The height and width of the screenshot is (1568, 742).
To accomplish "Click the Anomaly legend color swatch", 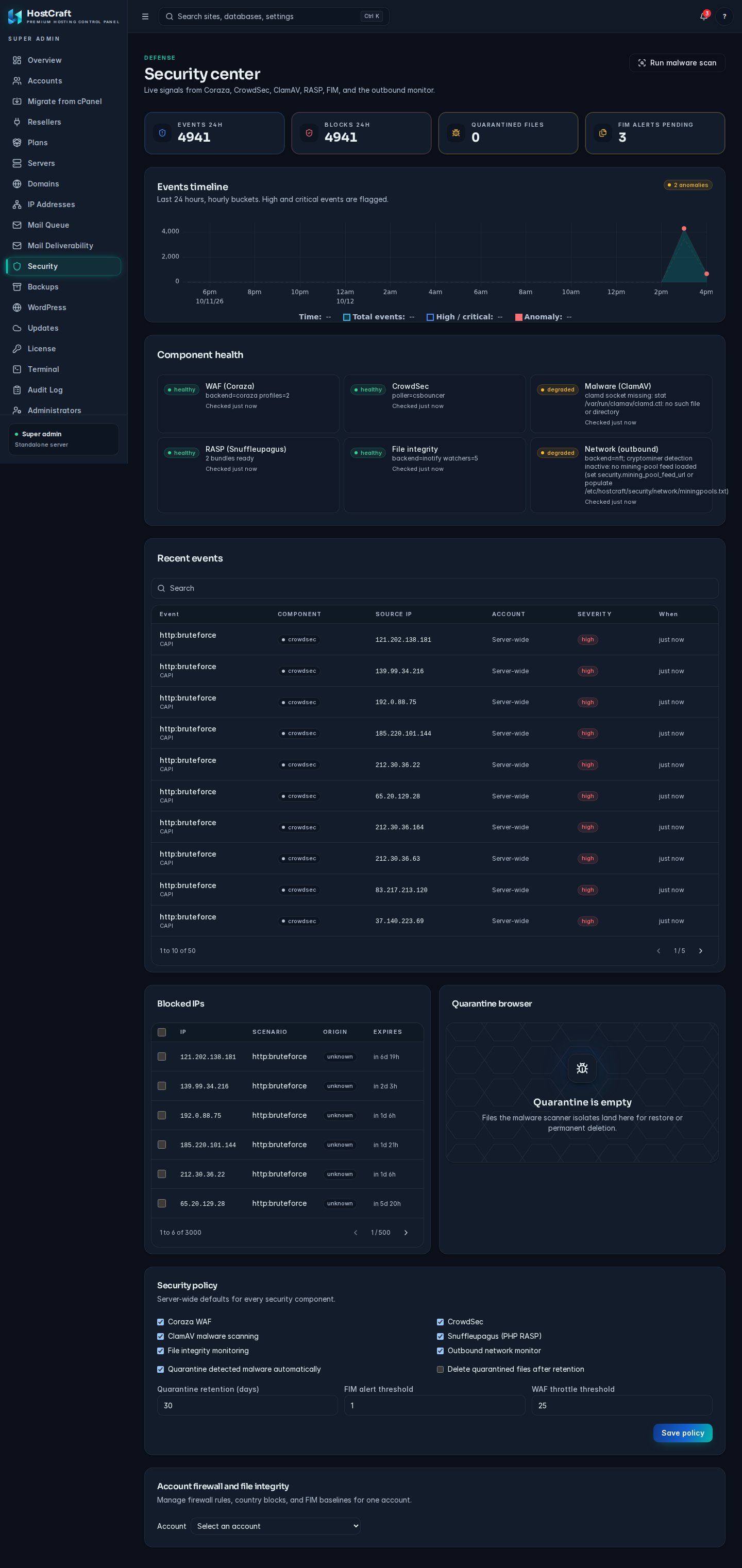I will [x=518, y=317].
